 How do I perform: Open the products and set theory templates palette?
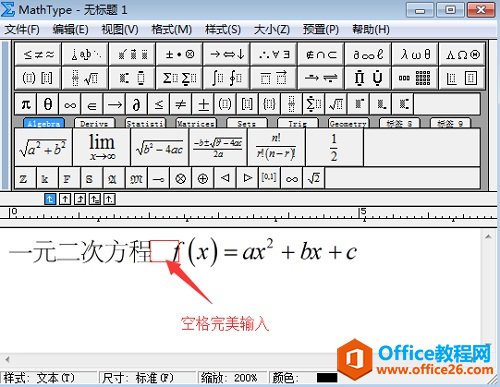[x=368, y=78]
